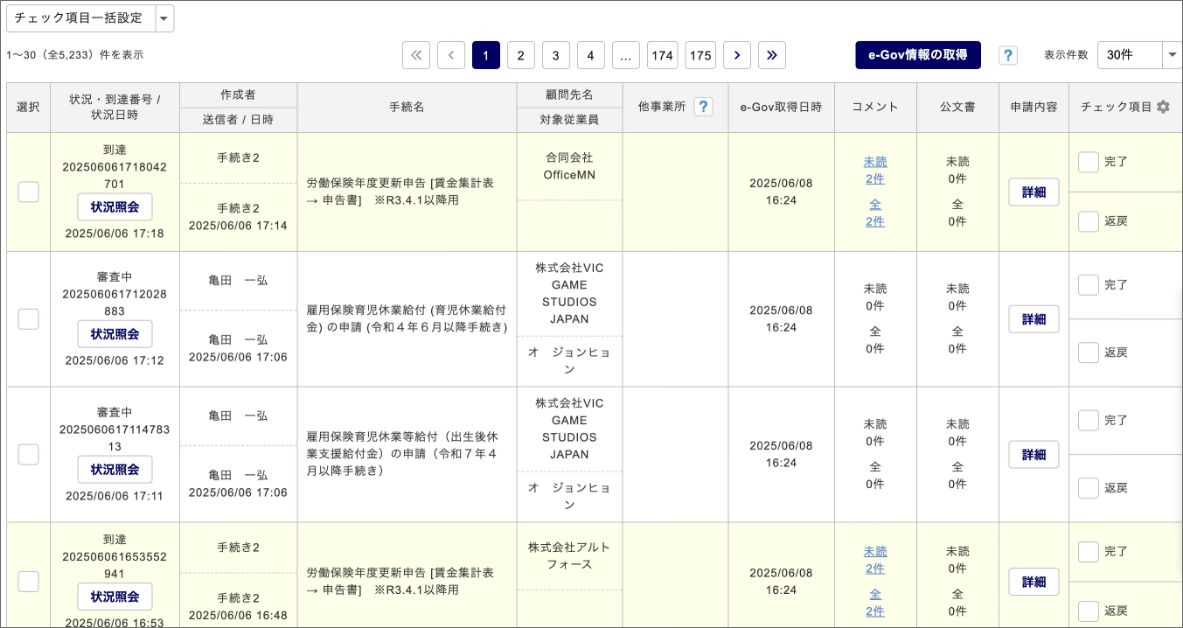Open 詳細 for the 株式会社アルトフォース row

(x=1033, y=581)
